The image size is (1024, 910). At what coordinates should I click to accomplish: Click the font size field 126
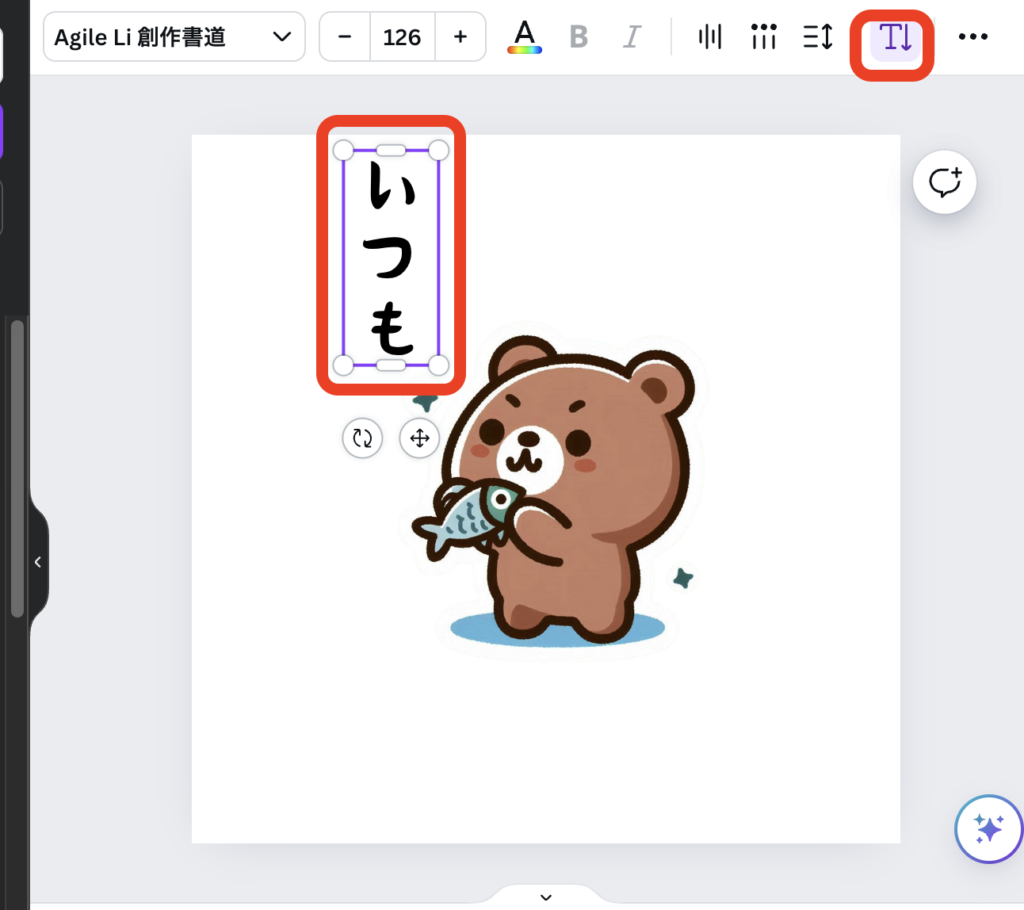pyautogui.click(x=402, y=37)
